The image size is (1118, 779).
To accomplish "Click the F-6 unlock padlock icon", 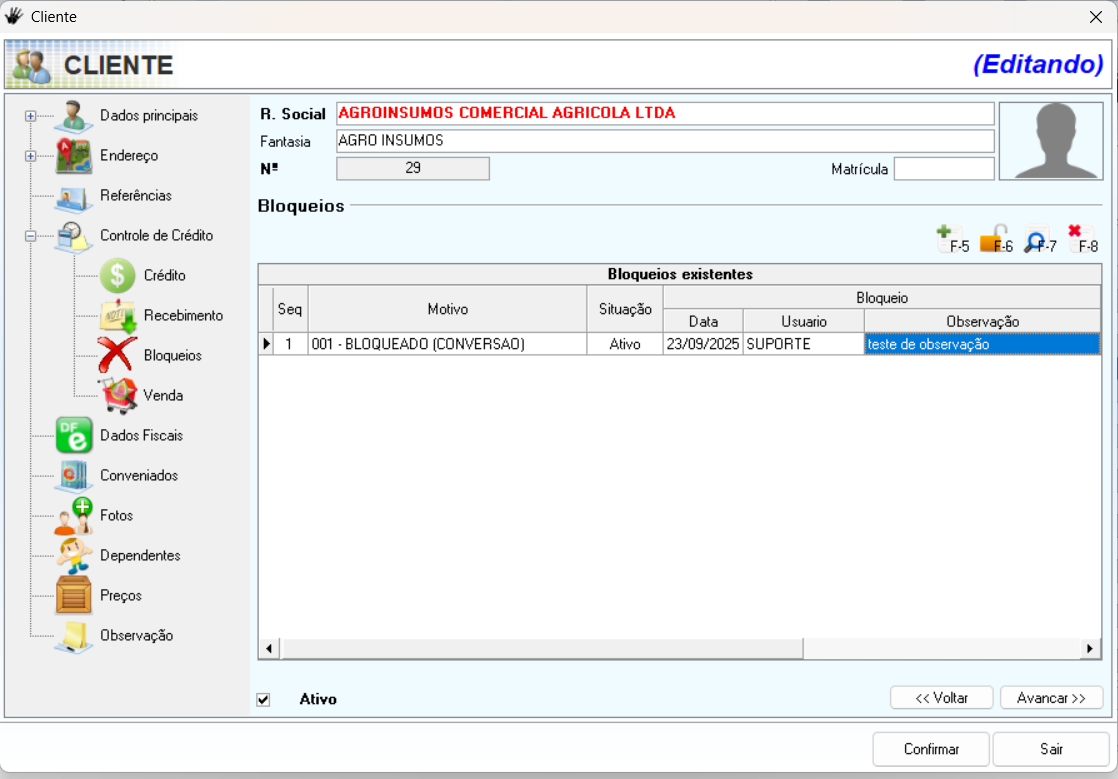I will pyautogui.click(x=995, y=240).
